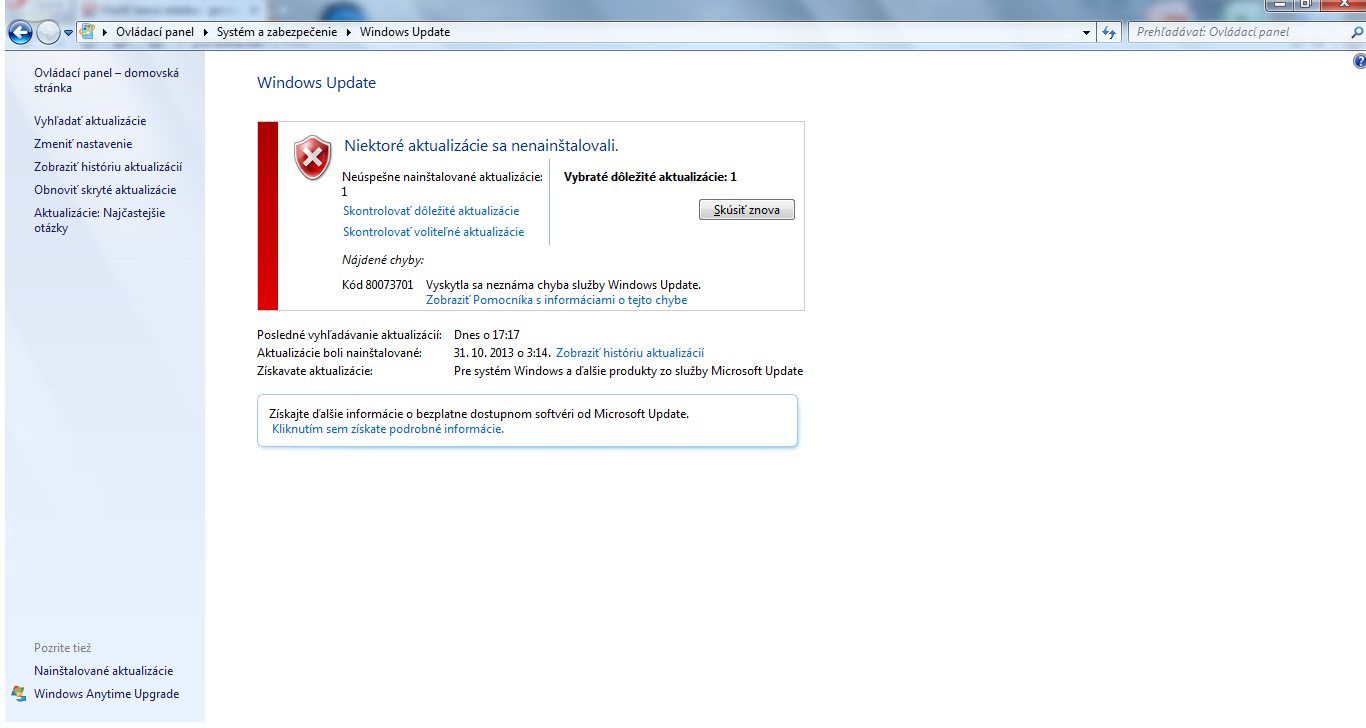
Task: Click Kliknutím sem získate podrobné informácie
Action: tap(388, 429)
